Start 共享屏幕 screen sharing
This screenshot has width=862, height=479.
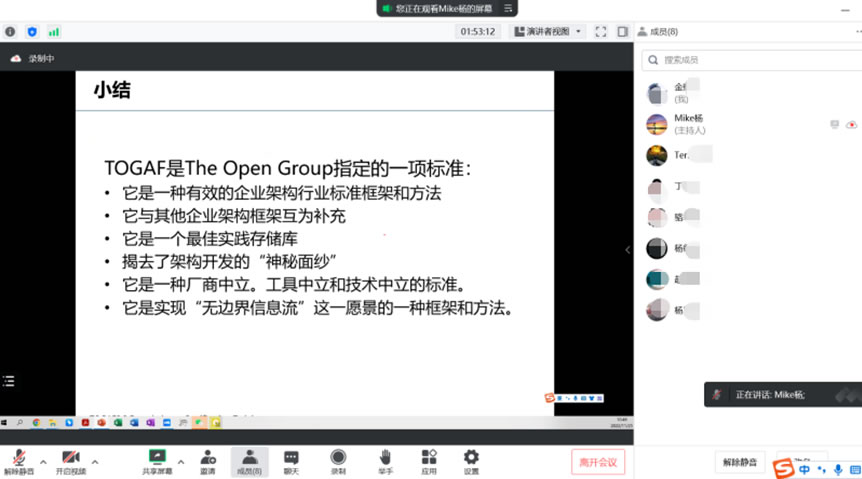click(x=157, y=462)
